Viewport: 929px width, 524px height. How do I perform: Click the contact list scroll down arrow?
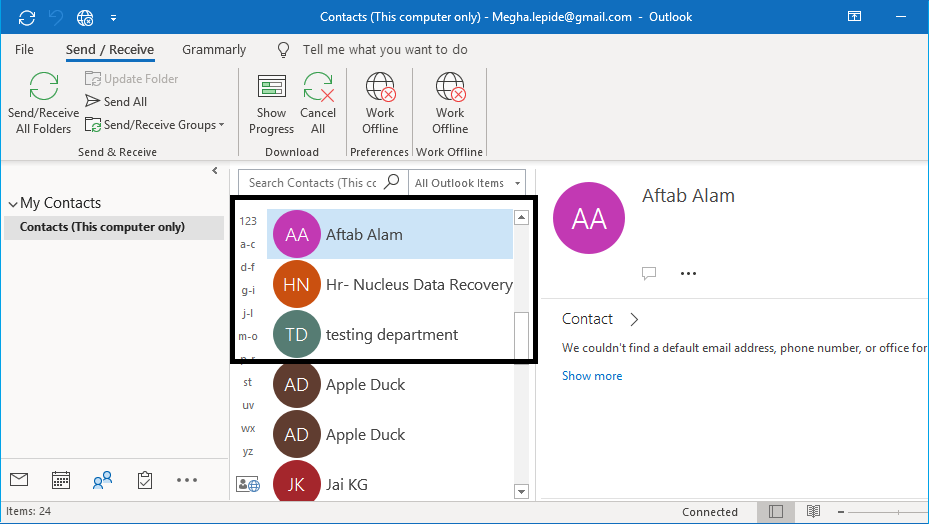pos(521,491)
